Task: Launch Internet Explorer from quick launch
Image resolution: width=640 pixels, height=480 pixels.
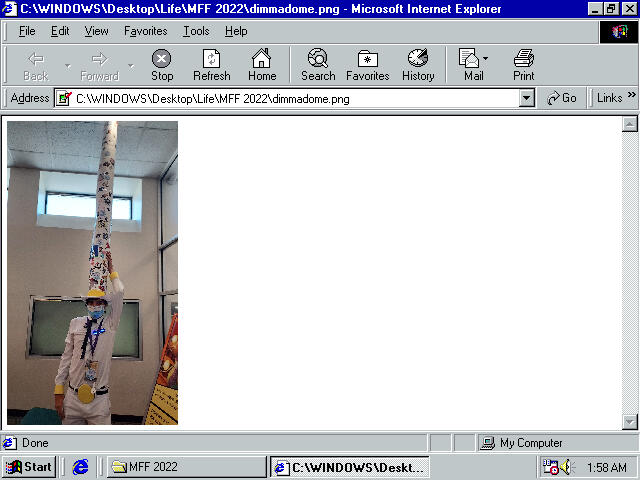Action: pyautogui.click(x=81, y=467)
